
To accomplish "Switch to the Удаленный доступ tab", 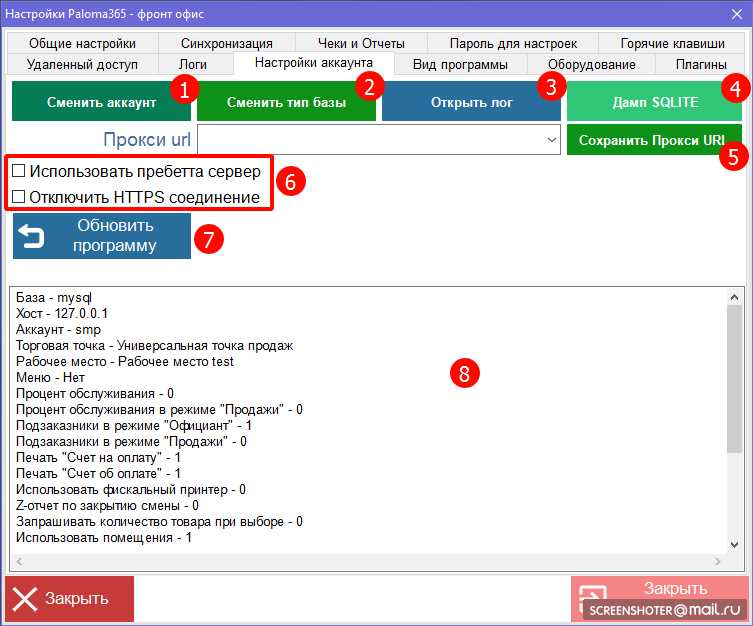I will tap(83, 64).
